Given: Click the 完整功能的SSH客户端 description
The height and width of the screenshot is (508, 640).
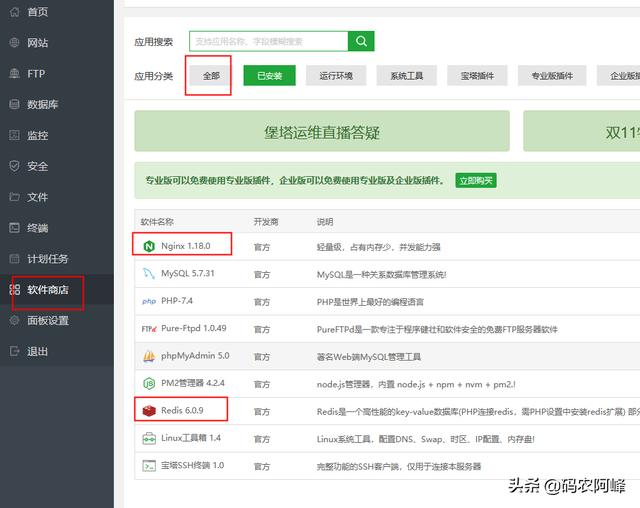Looking at the screenshot, I should [399, 466].
